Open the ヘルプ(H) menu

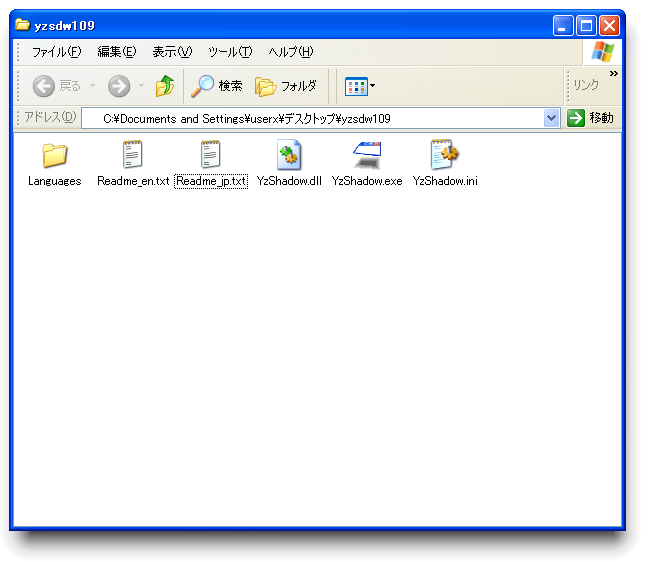tap(291, 52)
